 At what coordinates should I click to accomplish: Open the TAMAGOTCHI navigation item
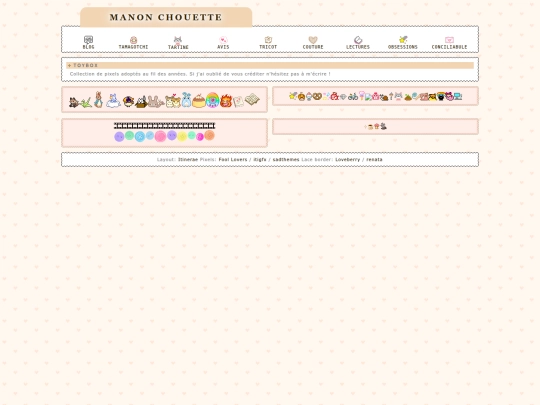[133, 43]
